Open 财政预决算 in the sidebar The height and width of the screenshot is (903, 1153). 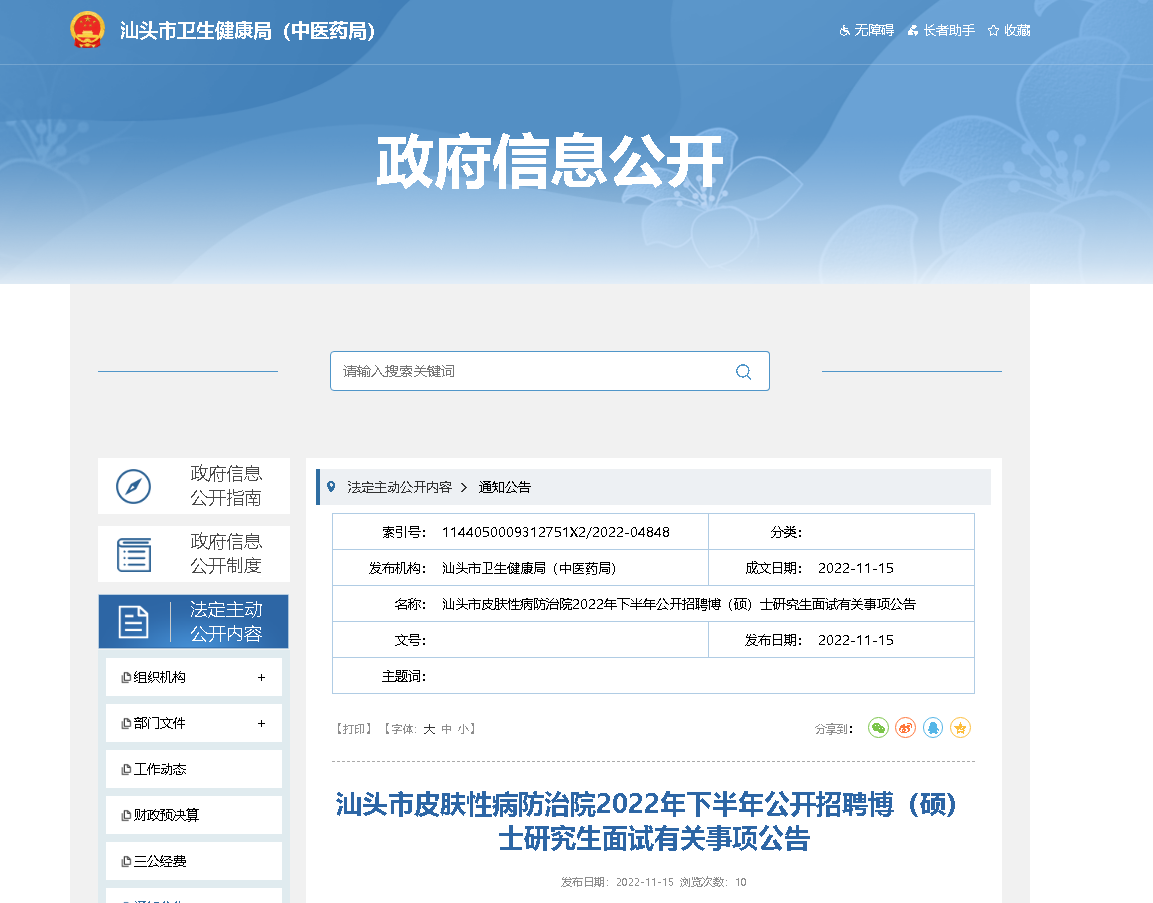pos(166,815)
